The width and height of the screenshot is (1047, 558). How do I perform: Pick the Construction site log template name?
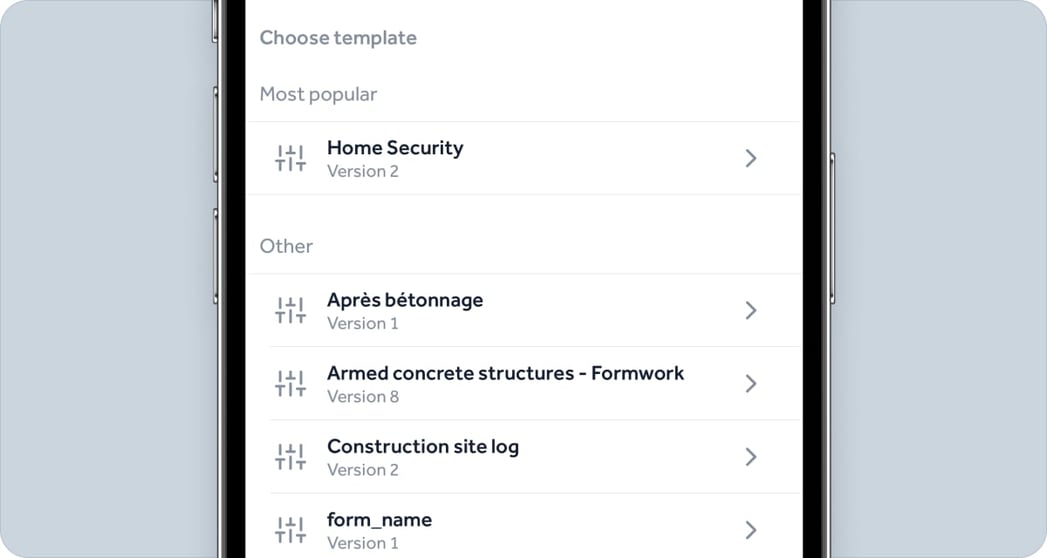pyautogui.click(x=423, y=446)
